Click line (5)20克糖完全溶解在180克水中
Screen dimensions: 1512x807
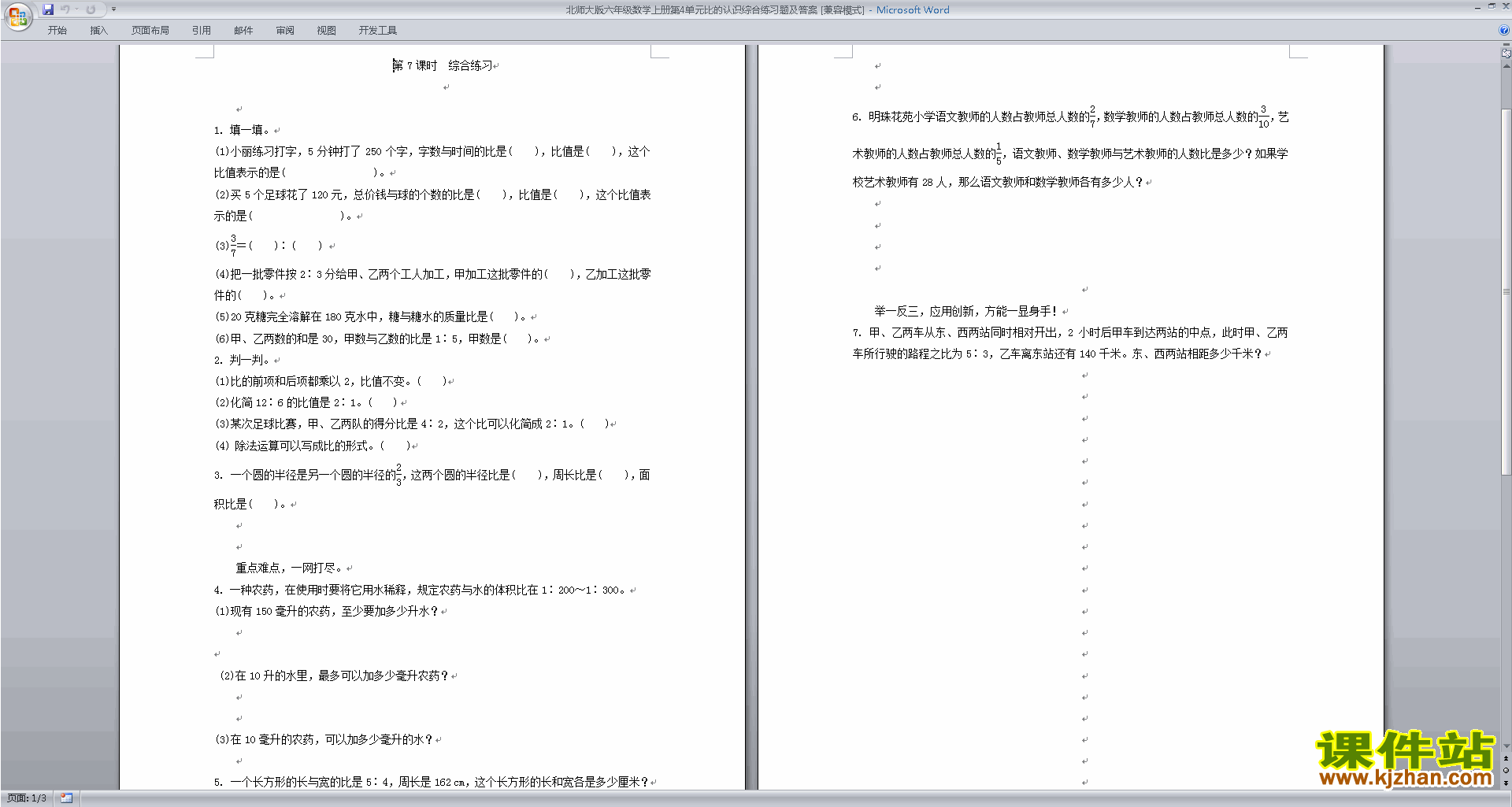(372, 317)
